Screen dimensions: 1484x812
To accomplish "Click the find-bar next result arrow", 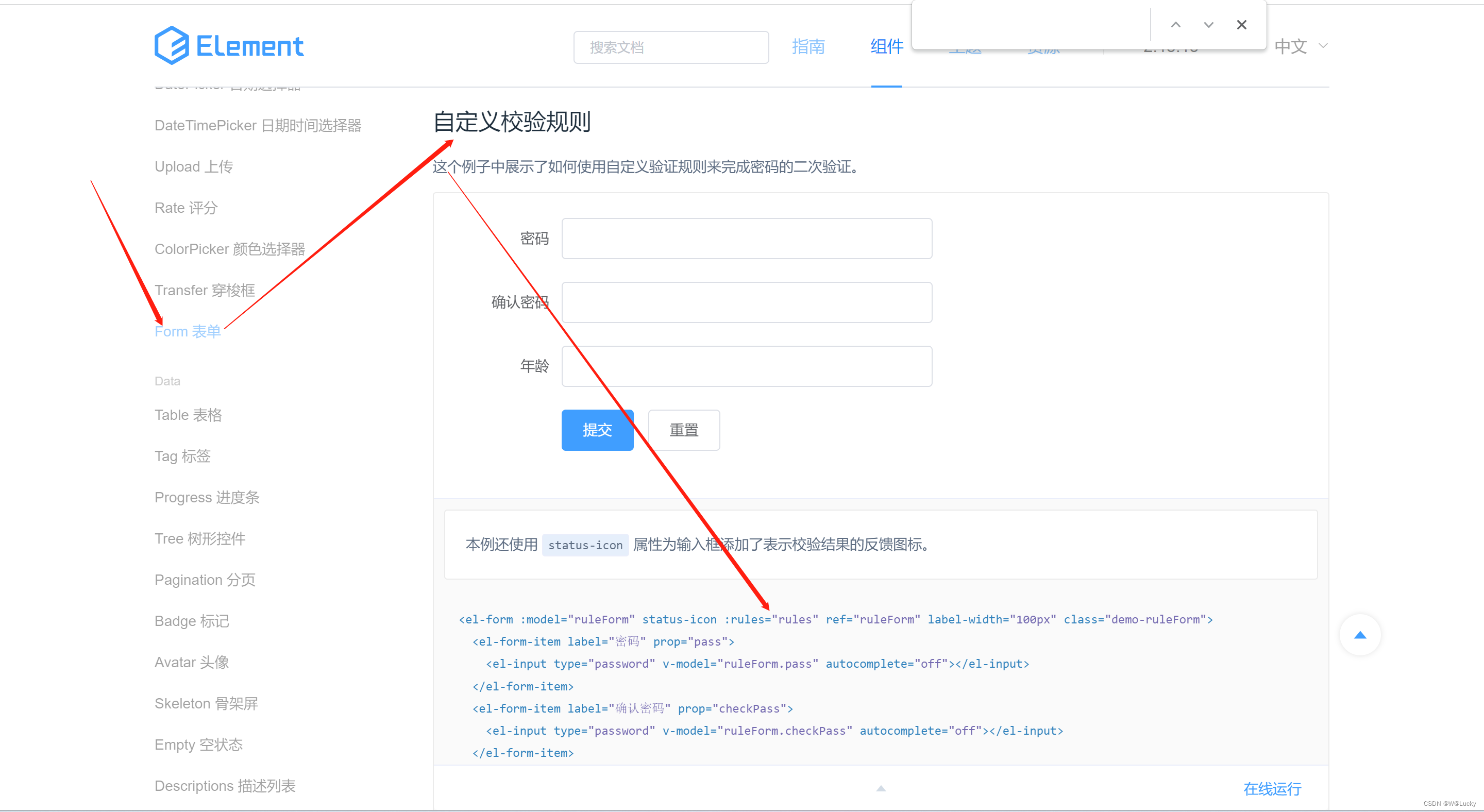I will tap(1208, 25).
